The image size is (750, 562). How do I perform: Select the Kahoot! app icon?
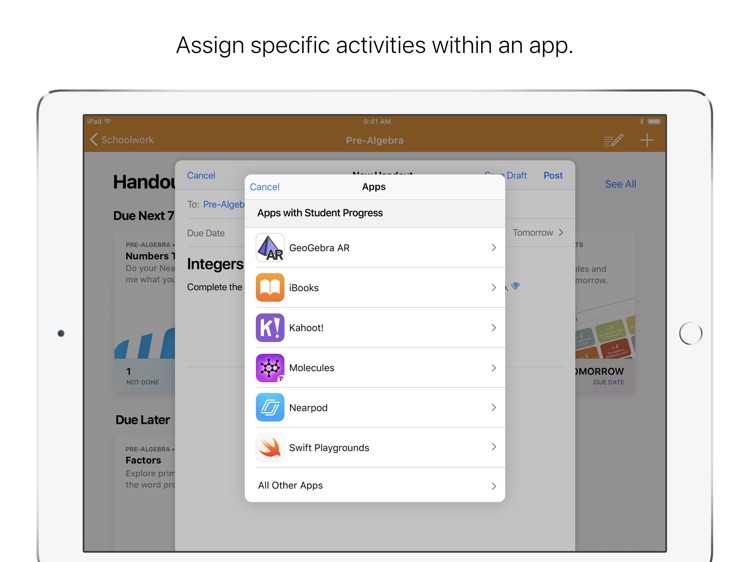tap(270, 328)
